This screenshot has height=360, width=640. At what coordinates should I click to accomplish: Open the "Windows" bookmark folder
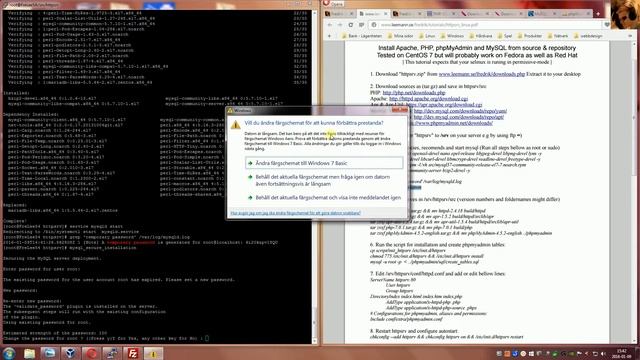(451, 36)
